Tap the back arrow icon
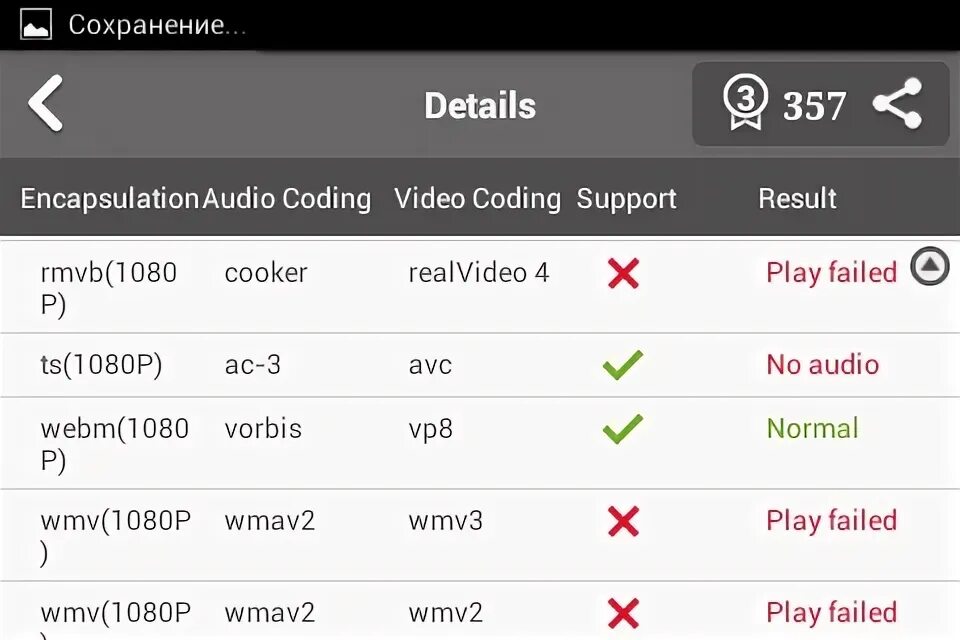Screen dimensions: 960x640 [46, 104]
